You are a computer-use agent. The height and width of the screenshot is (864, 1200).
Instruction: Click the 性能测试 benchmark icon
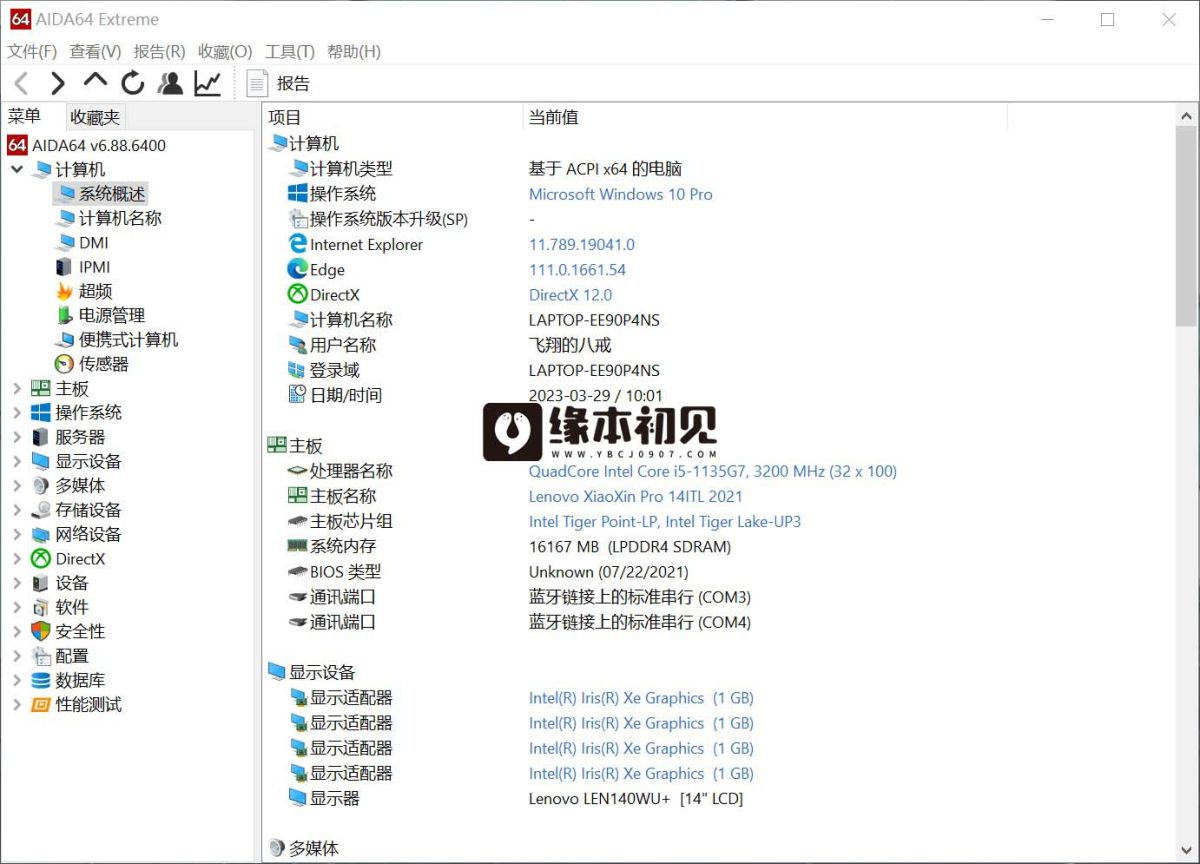click(40, 704)
